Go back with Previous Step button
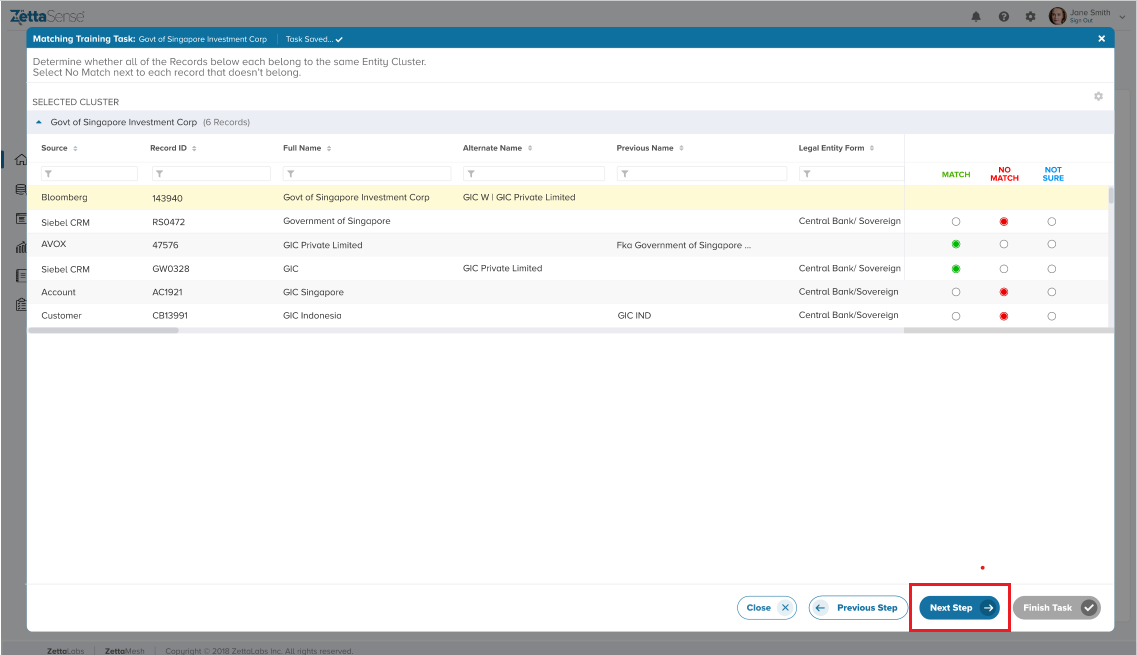1137x655 pixels. 857,608
